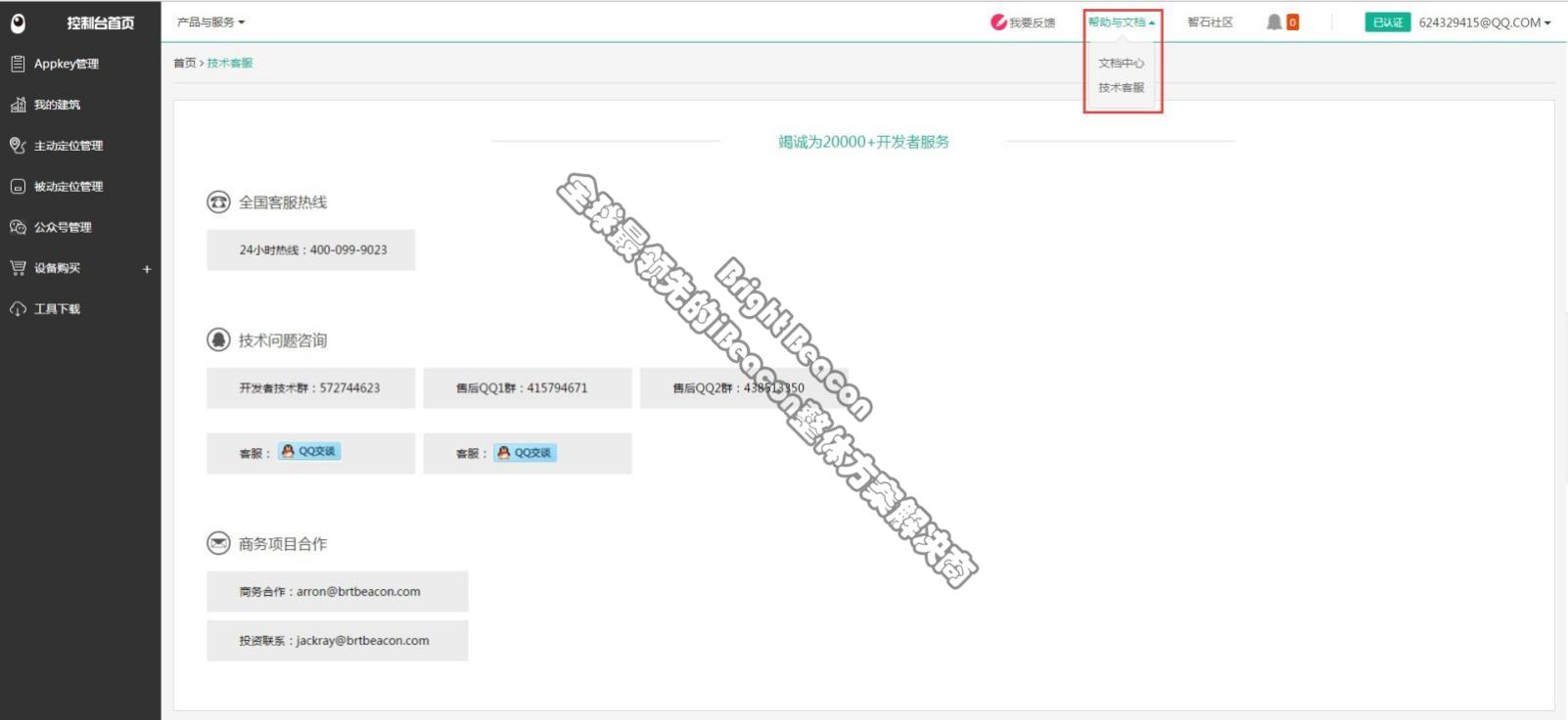Go to 首页 in the breadcrumb
Viewport: 1568px width, 720px height.
pos(184,63)
